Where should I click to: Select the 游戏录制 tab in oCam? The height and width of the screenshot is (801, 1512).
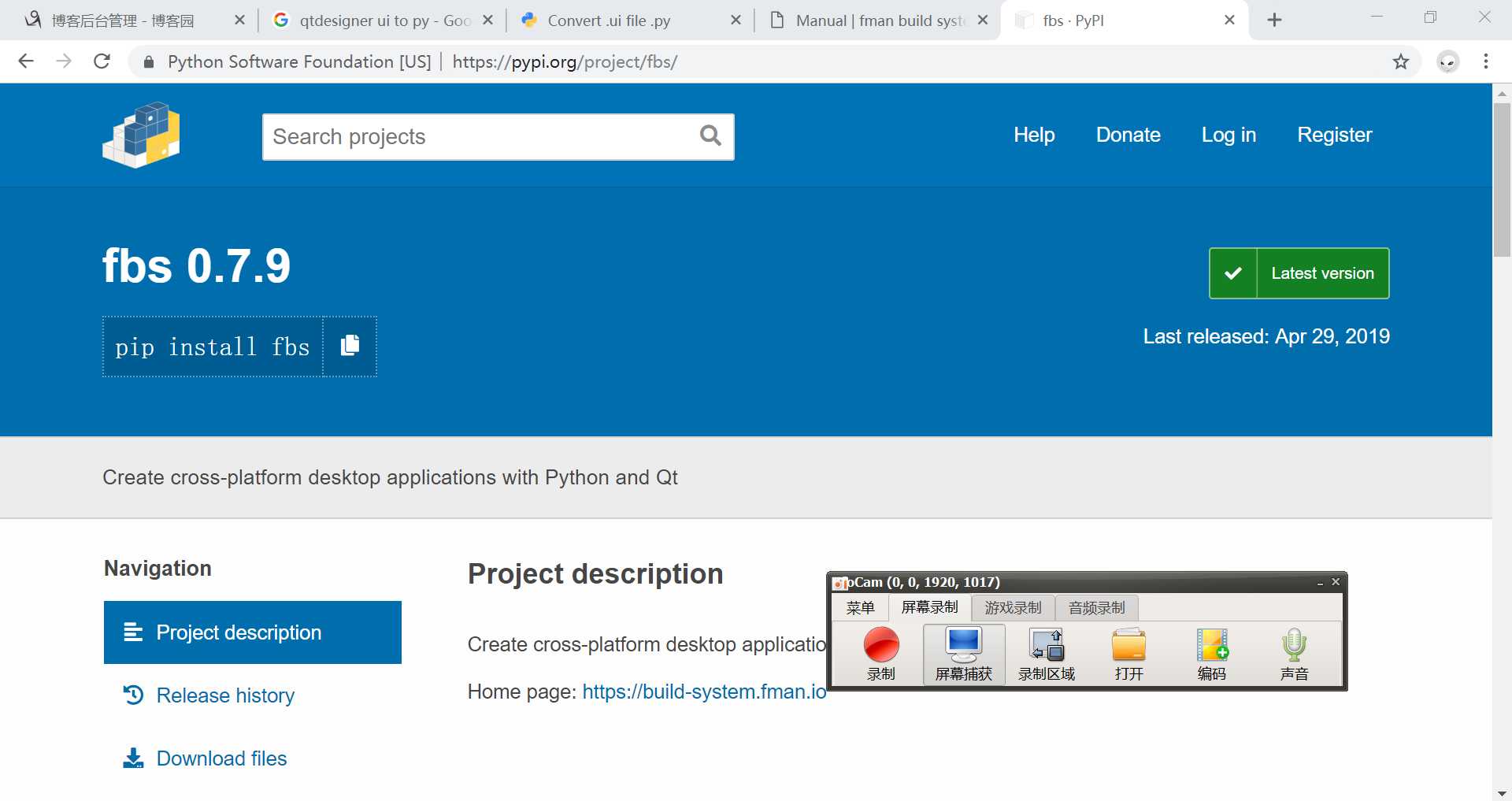[x=1013, y=608]
